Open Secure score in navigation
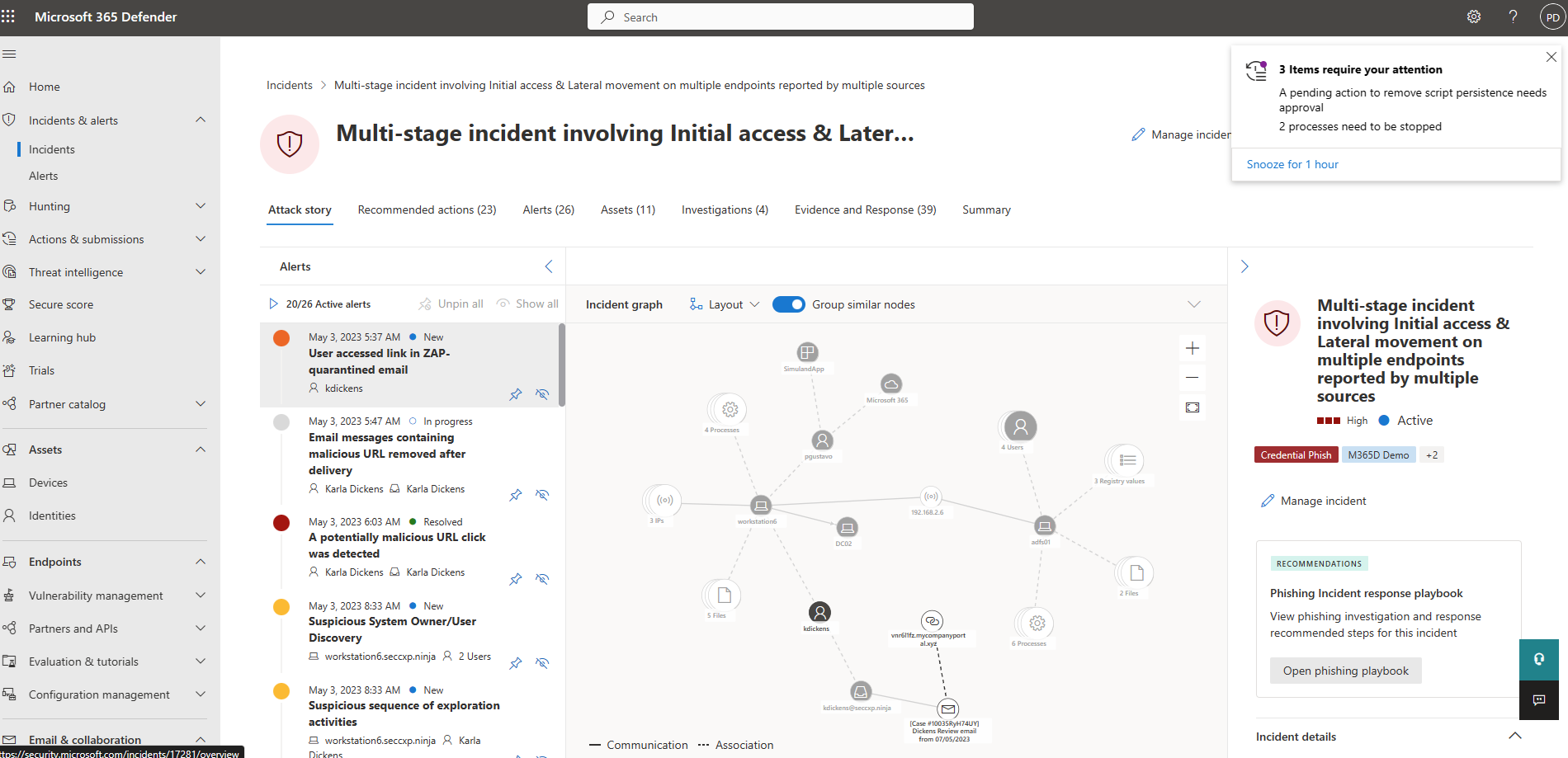This screenshot has height=758, width=1568. pos(61,304)
